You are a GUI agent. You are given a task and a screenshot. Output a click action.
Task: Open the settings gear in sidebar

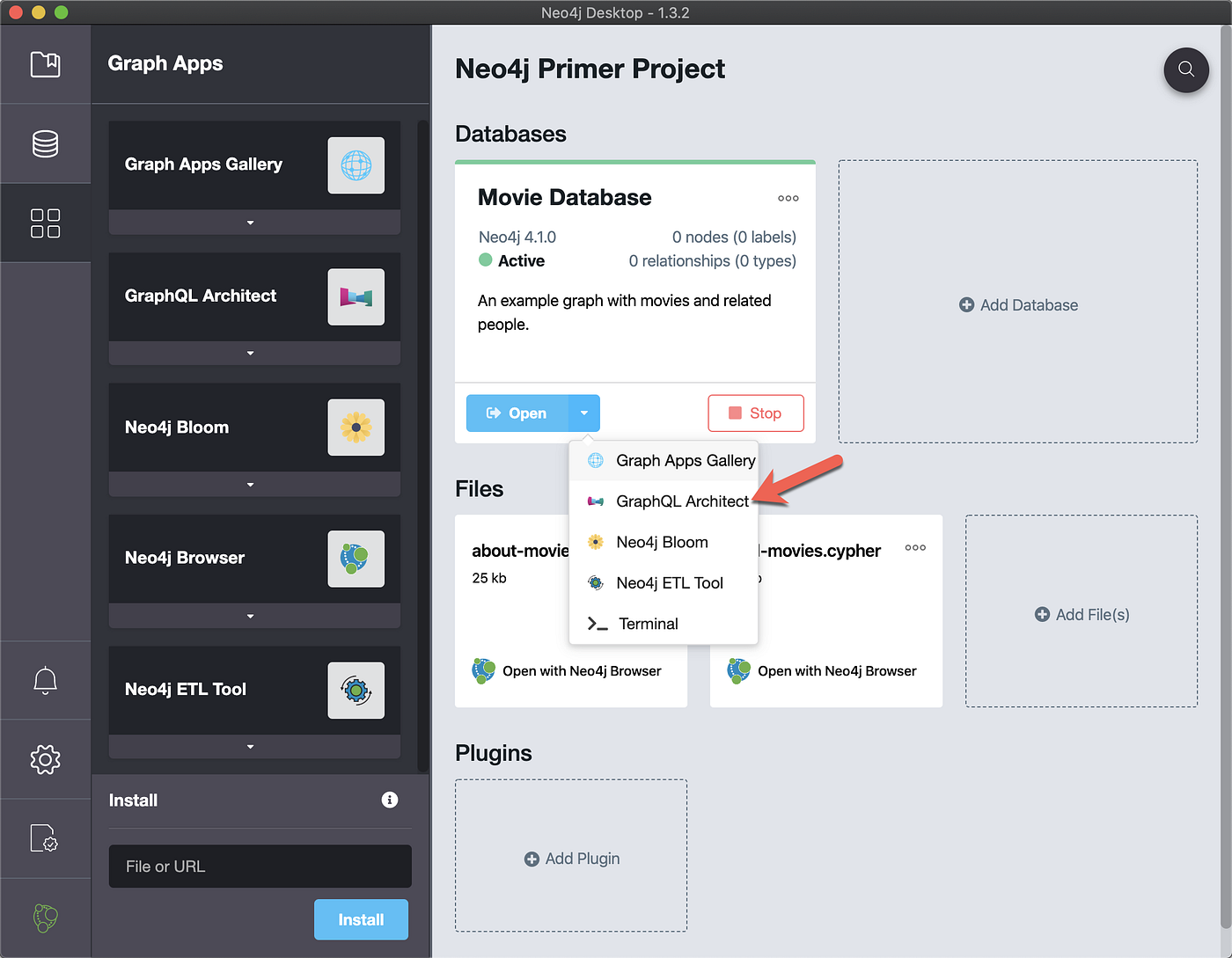pyautogui.click(x=46, y=759)
